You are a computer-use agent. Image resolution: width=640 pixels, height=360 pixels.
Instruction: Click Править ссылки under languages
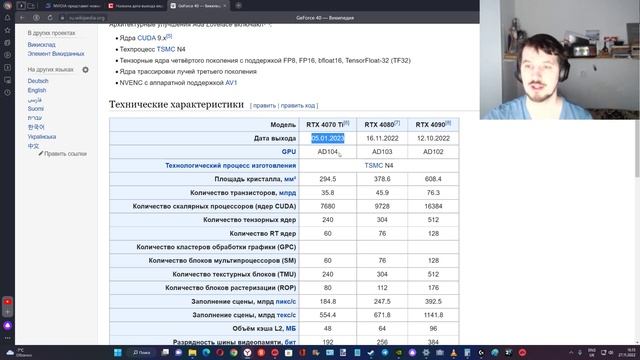65,154
